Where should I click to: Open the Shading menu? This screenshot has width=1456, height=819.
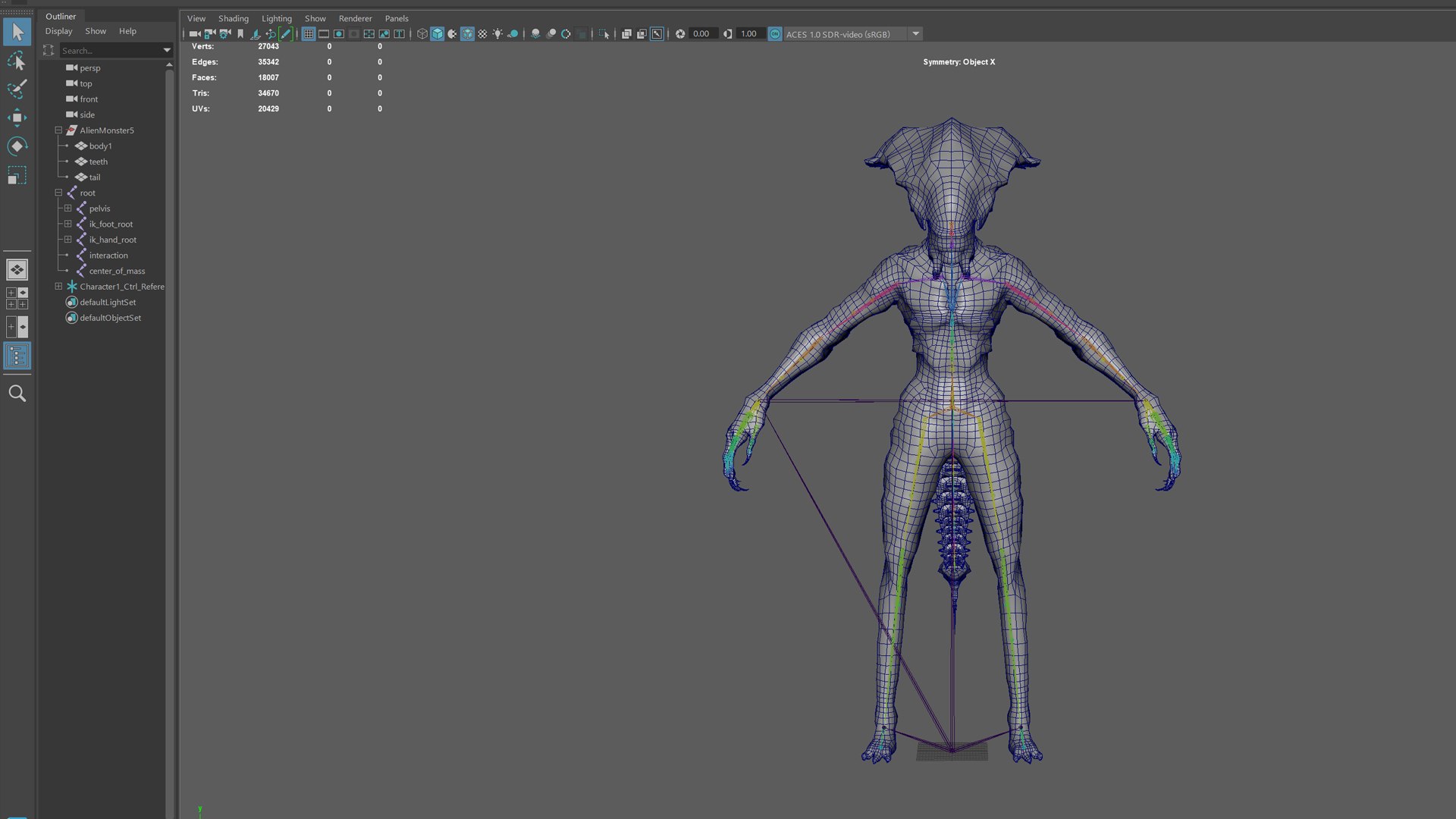click(x=234, y=18)
